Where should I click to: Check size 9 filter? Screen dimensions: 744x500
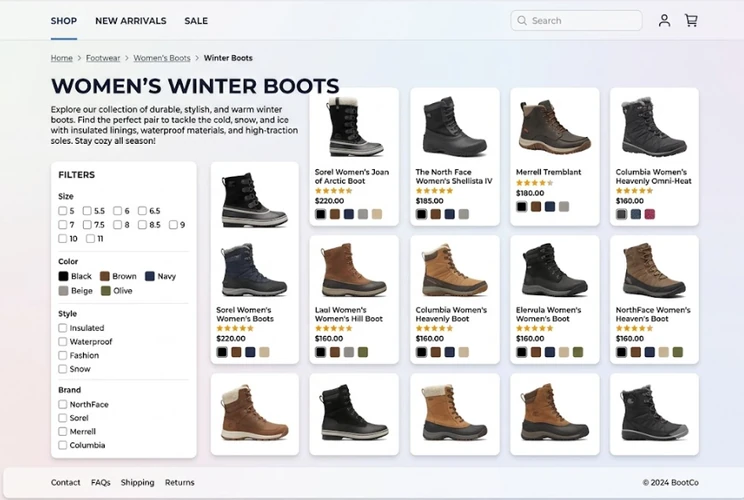coord(173,224)
